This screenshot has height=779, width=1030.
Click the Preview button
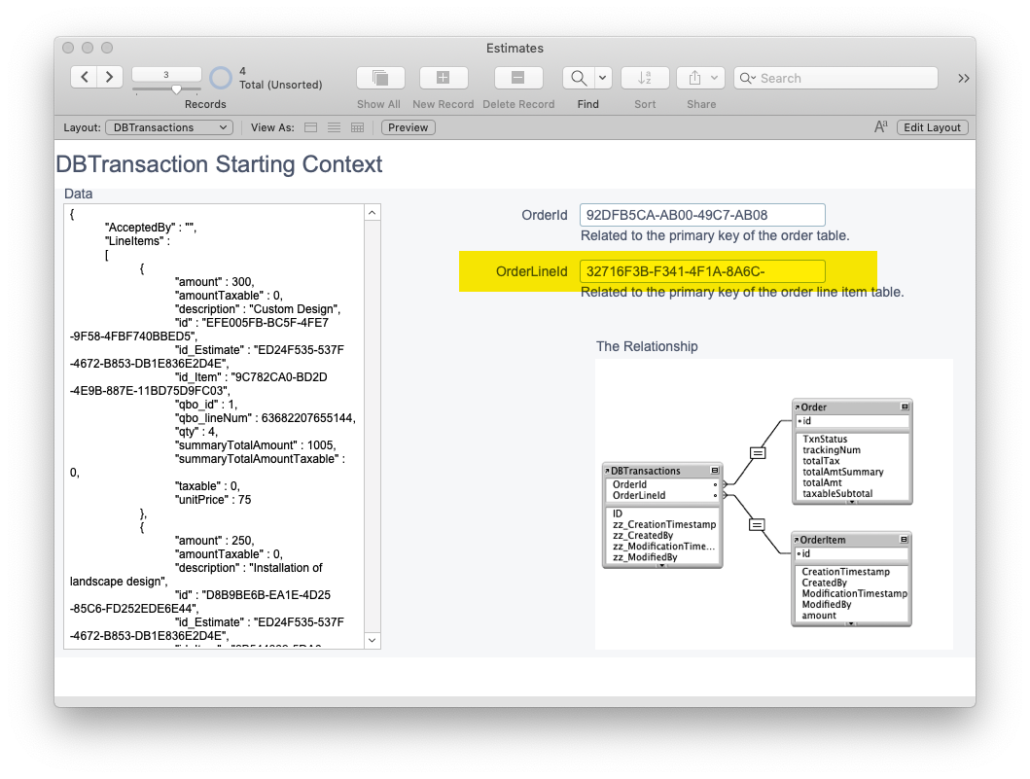coord(407,127)
